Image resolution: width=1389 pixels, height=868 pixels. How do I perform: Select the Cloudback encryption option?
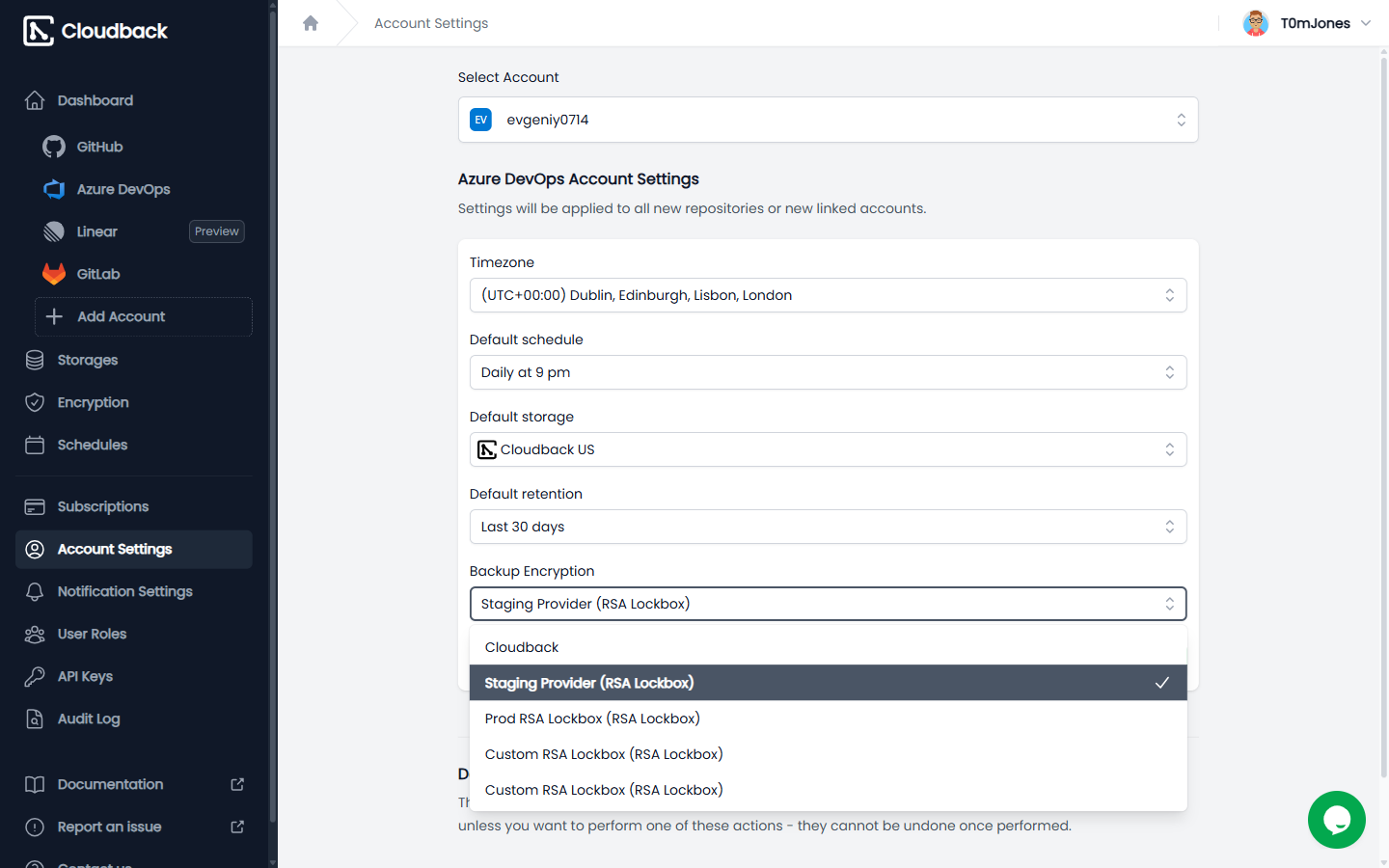tap(828, 647)
